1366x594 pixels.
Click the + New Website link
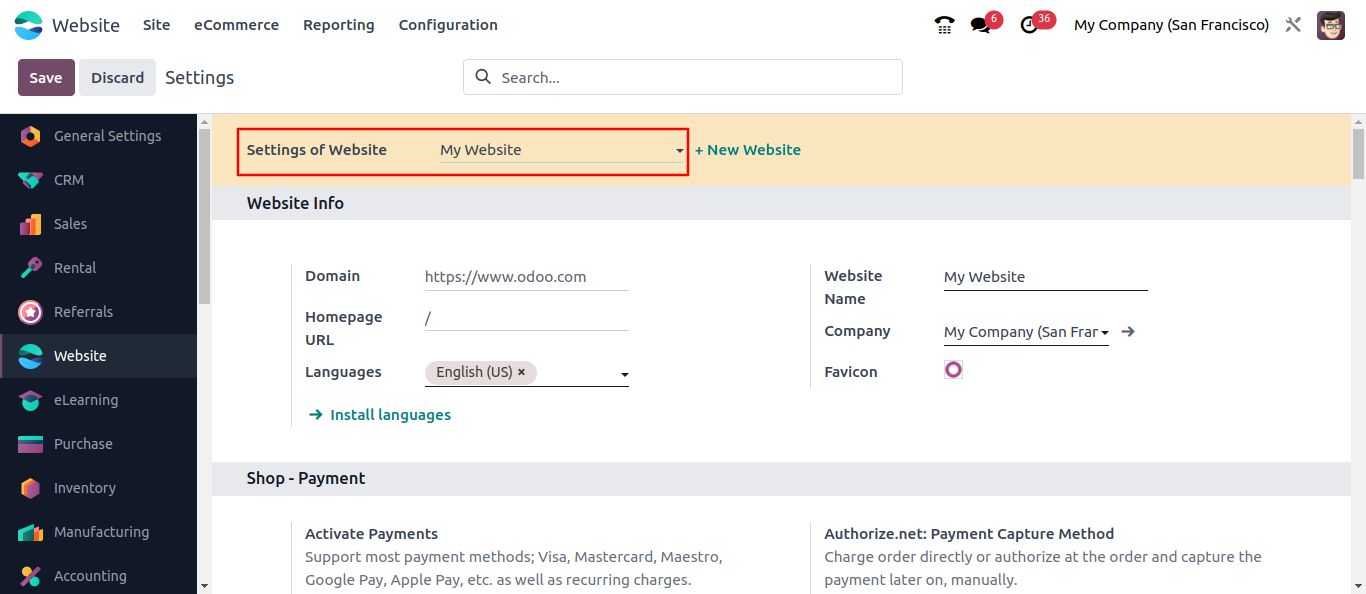tap(748, 150)
